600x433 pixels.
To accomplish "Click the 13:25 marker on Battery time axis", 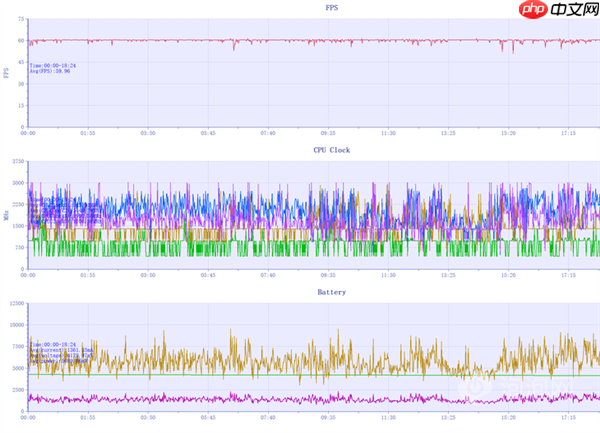I will 448,417.
